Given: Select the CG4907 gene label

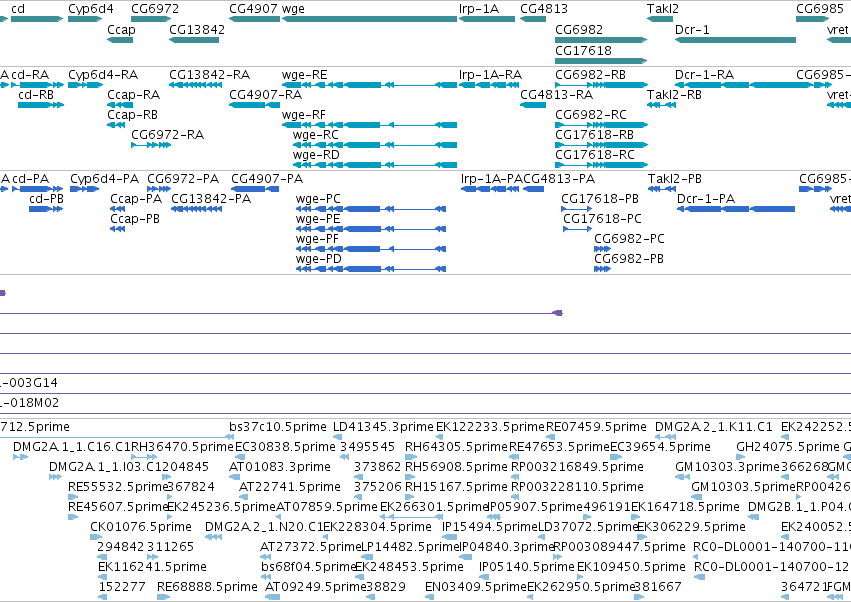Looking at the screenshot, I should (x=253, y=9).
